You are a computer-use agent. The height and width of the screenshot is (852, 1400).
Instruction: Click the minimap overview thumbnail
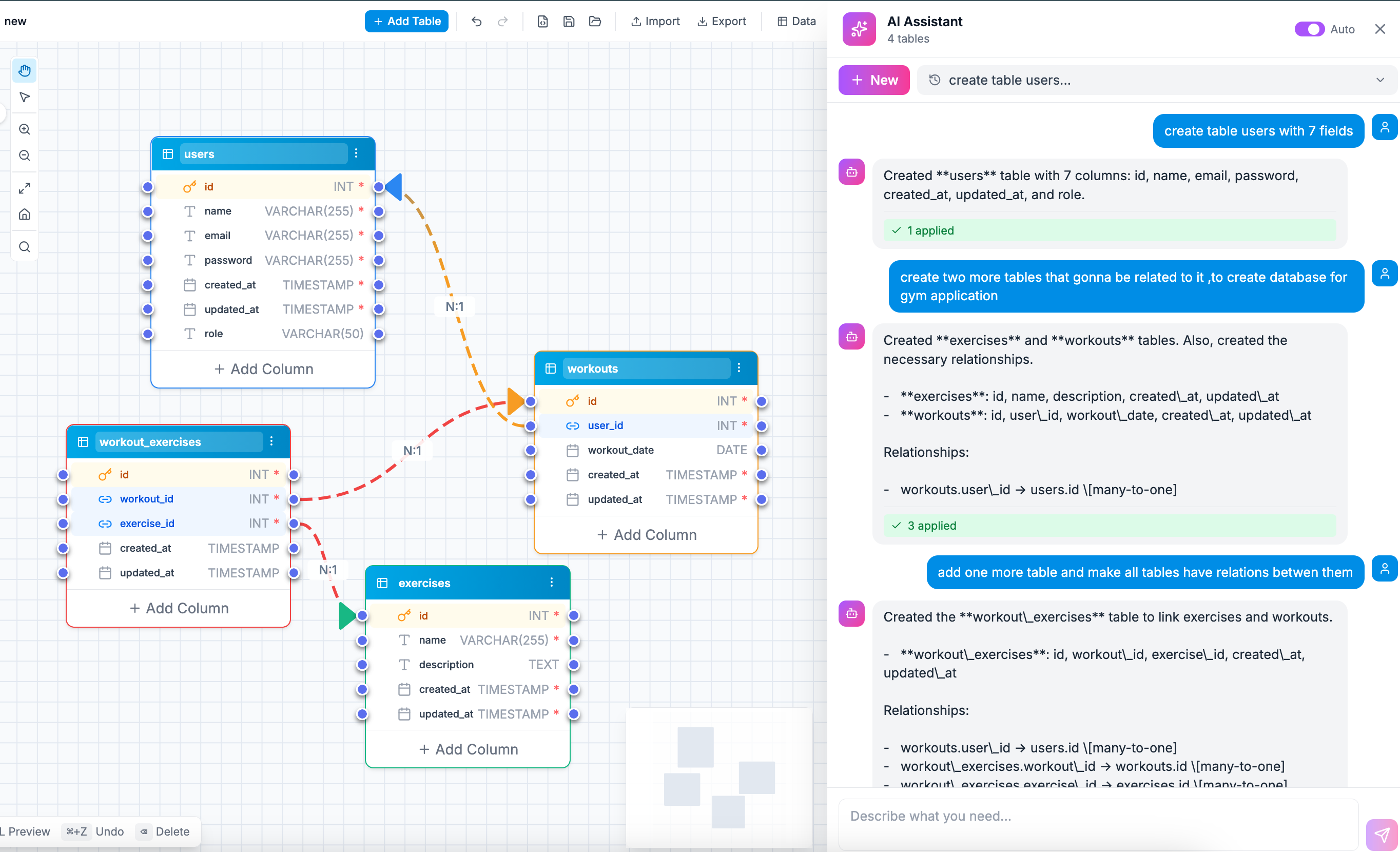pos(719,777)
